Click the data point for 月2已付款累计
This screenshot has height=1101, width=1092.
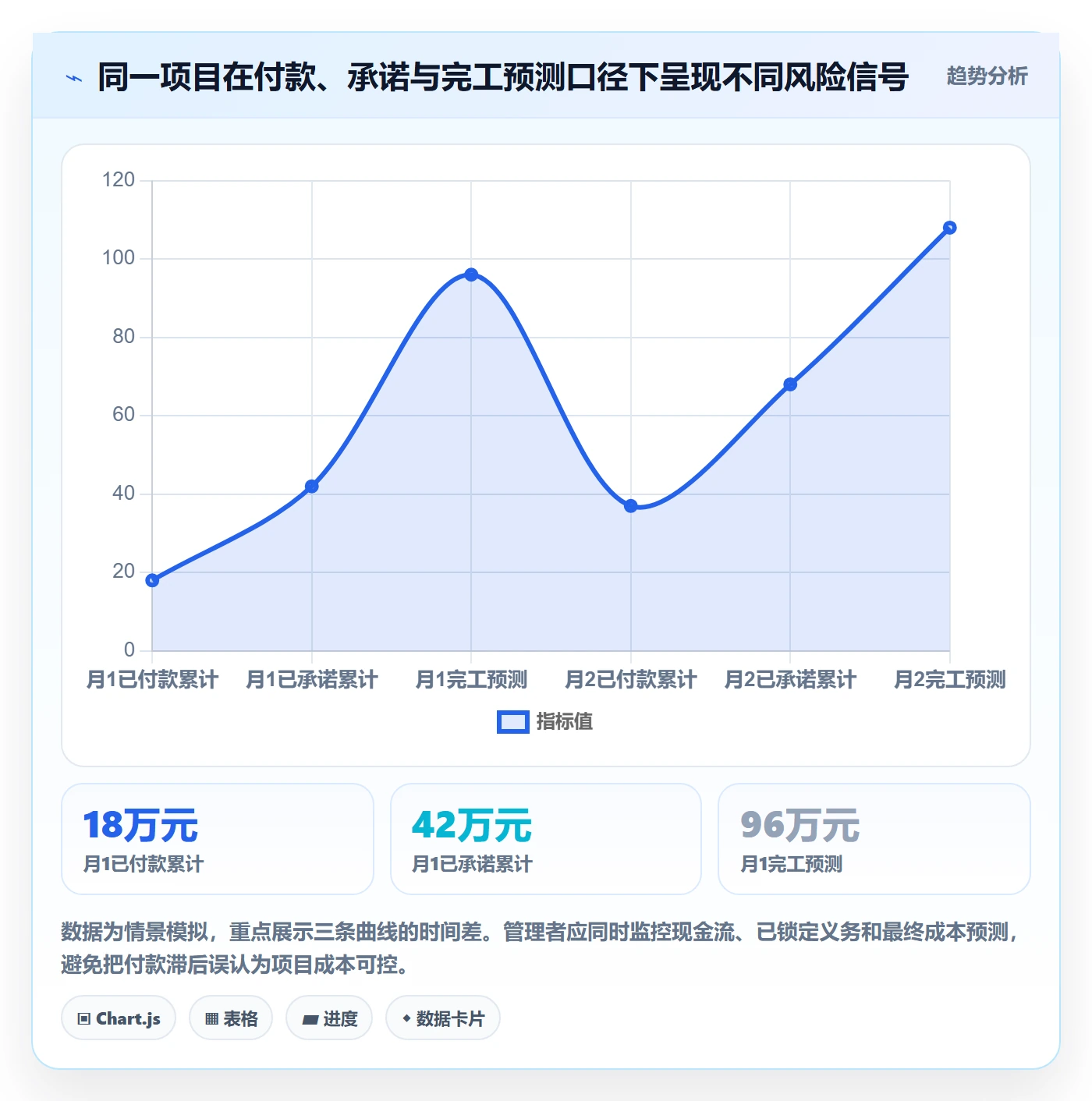point(631,506)
